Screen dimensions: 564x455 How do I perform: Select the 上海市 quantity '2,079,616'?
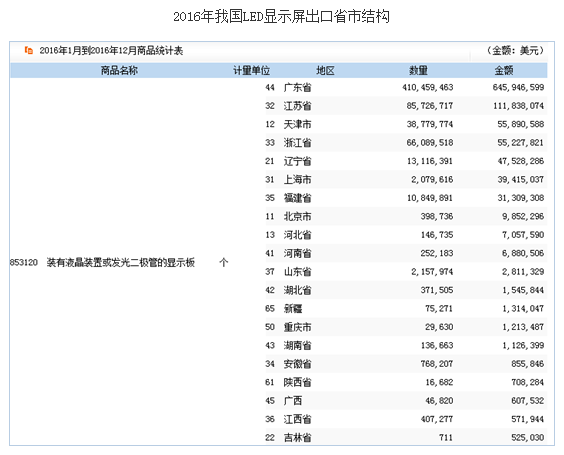(432, 179)
